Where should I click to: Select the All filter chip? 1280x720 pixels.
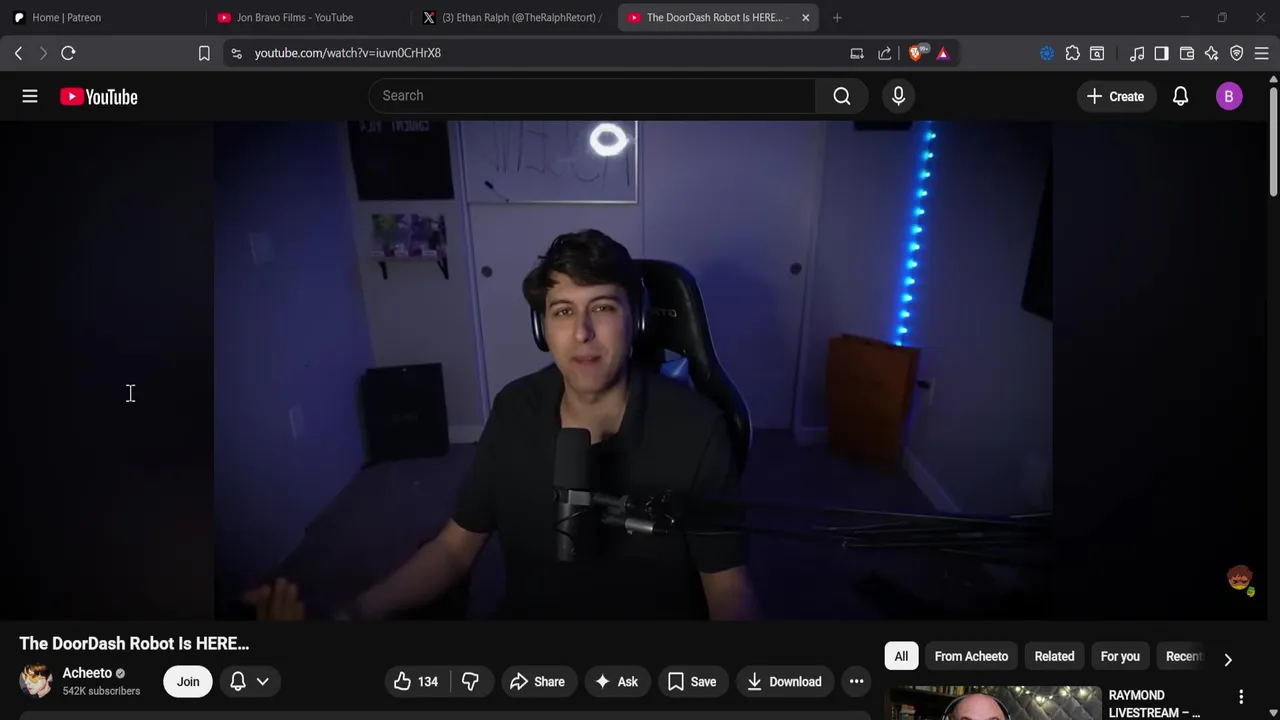pyautogui.click(x=901, y=656)
